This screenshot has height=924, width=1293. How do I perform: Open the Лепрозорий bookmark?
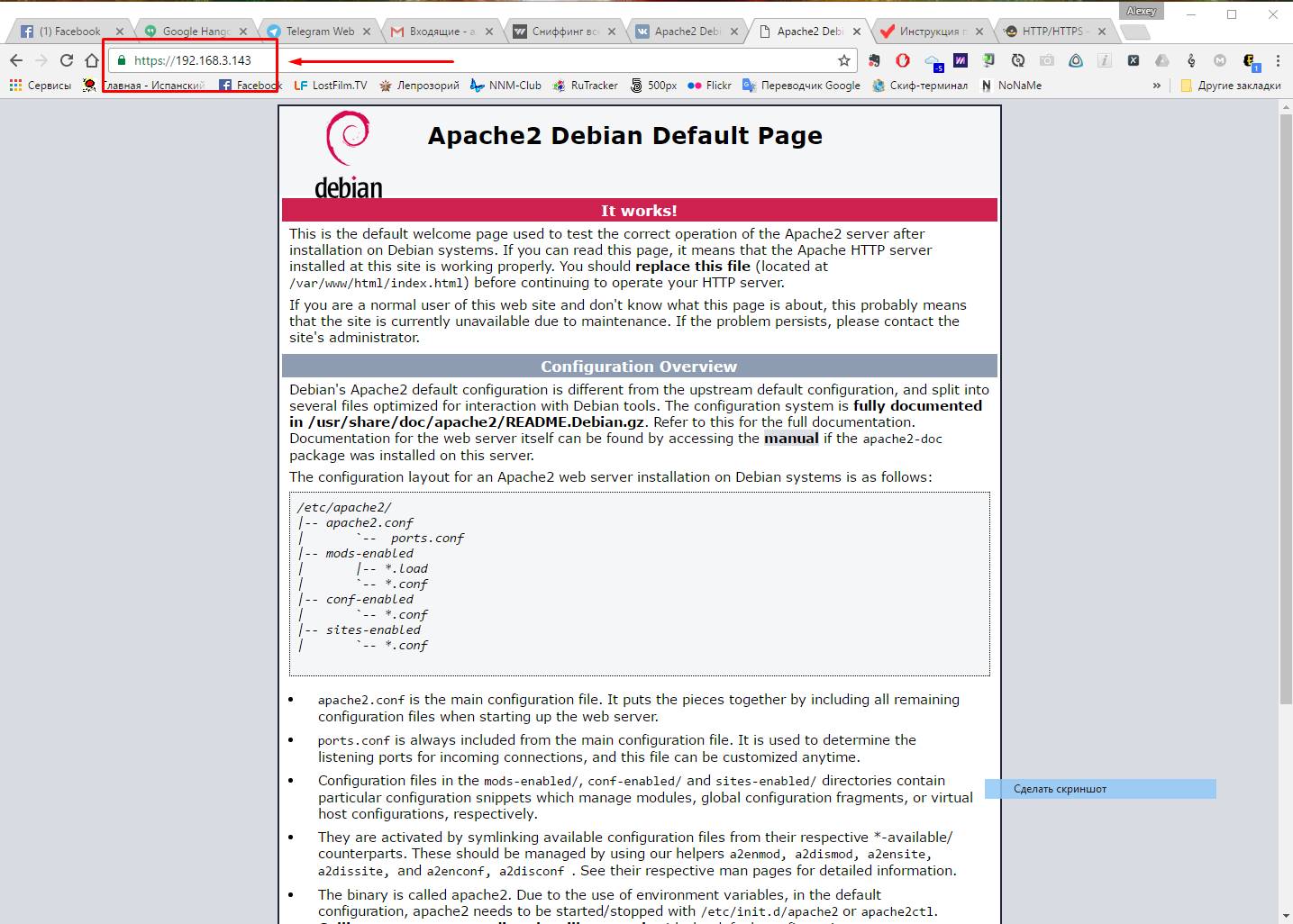pos(419,86)
